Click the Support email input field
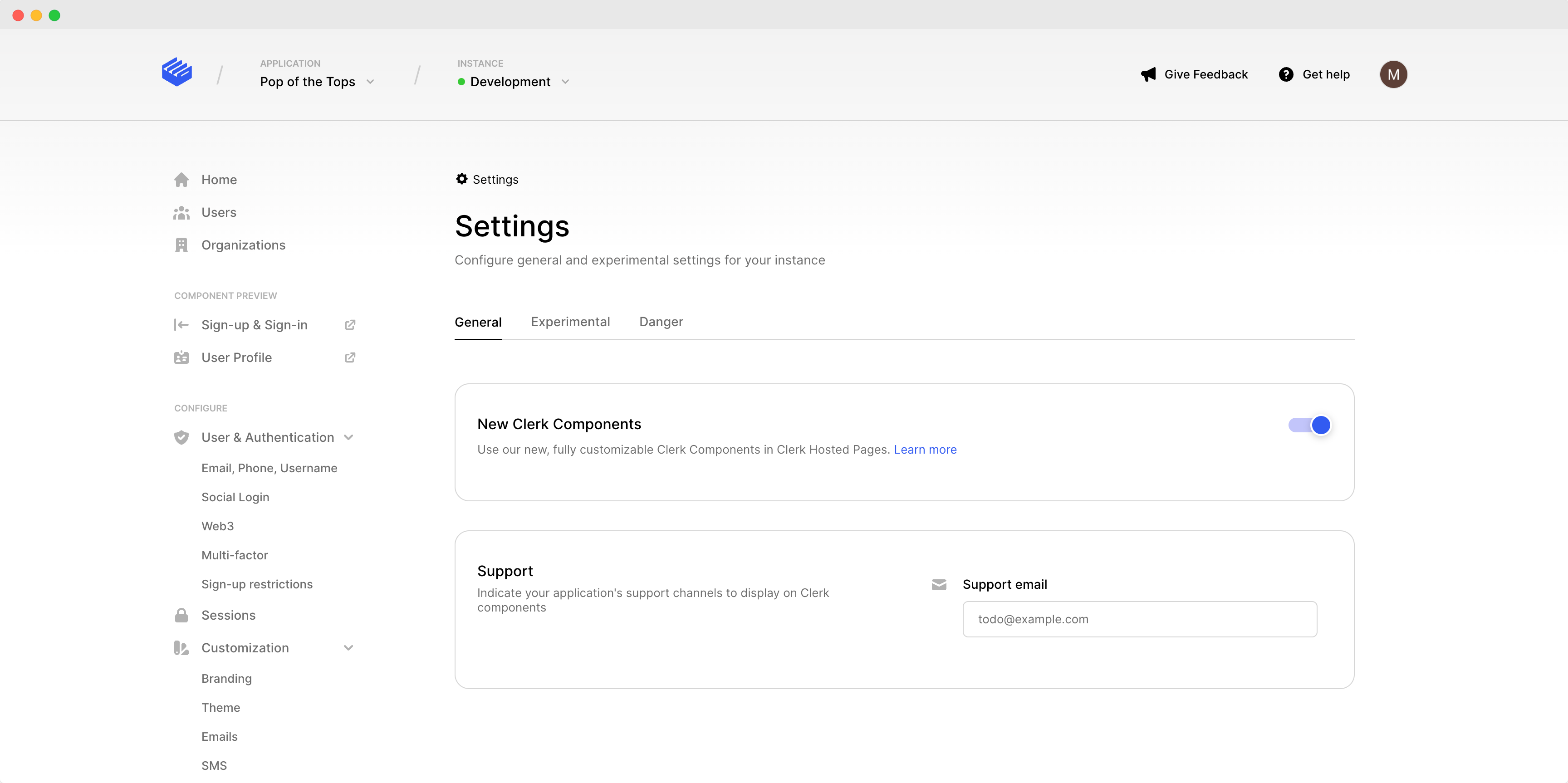 coord(1139,618)
